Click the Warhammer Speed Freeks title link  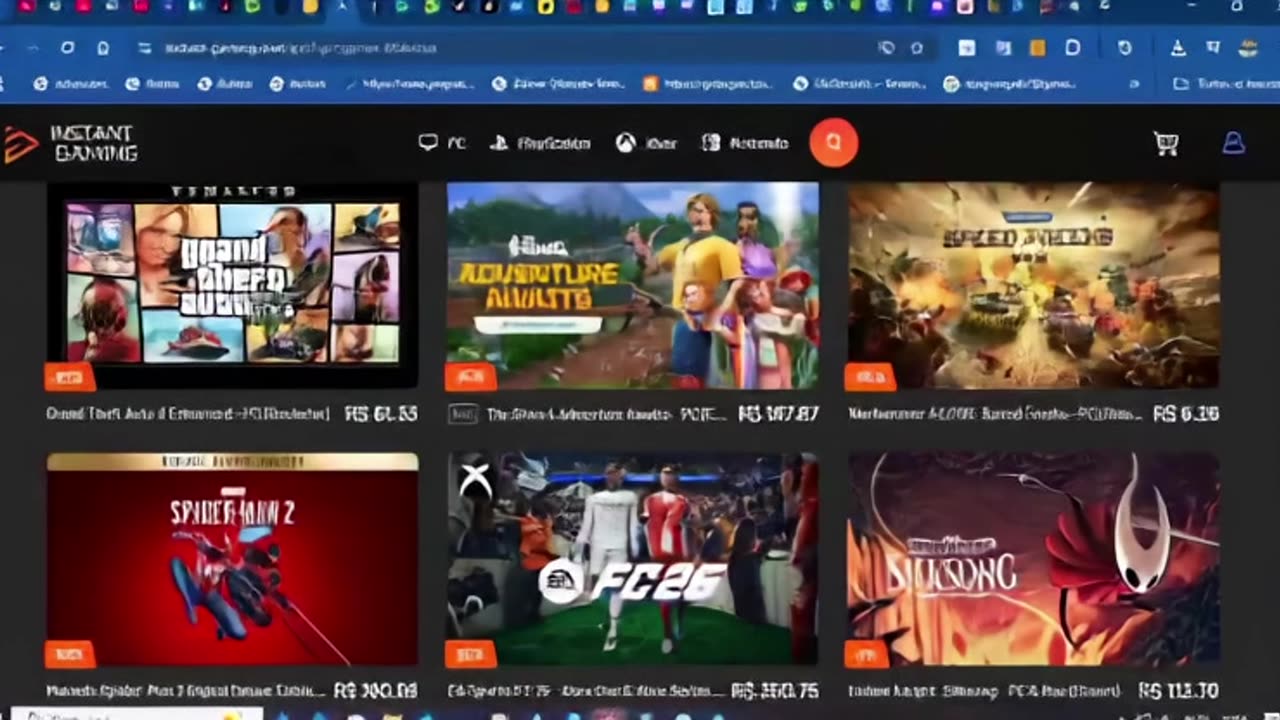(994, 414)
